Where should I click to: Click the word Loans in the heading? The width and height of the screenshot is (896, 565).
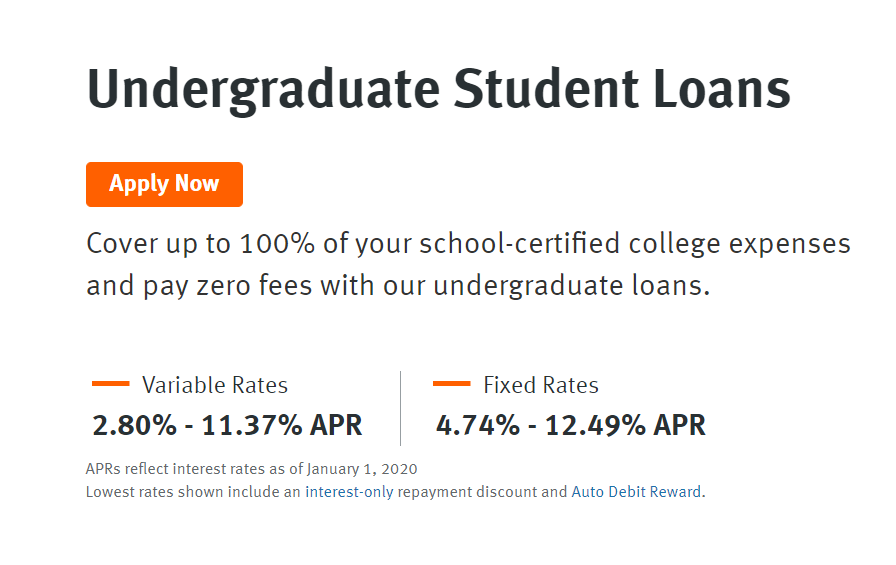point(722,89)
